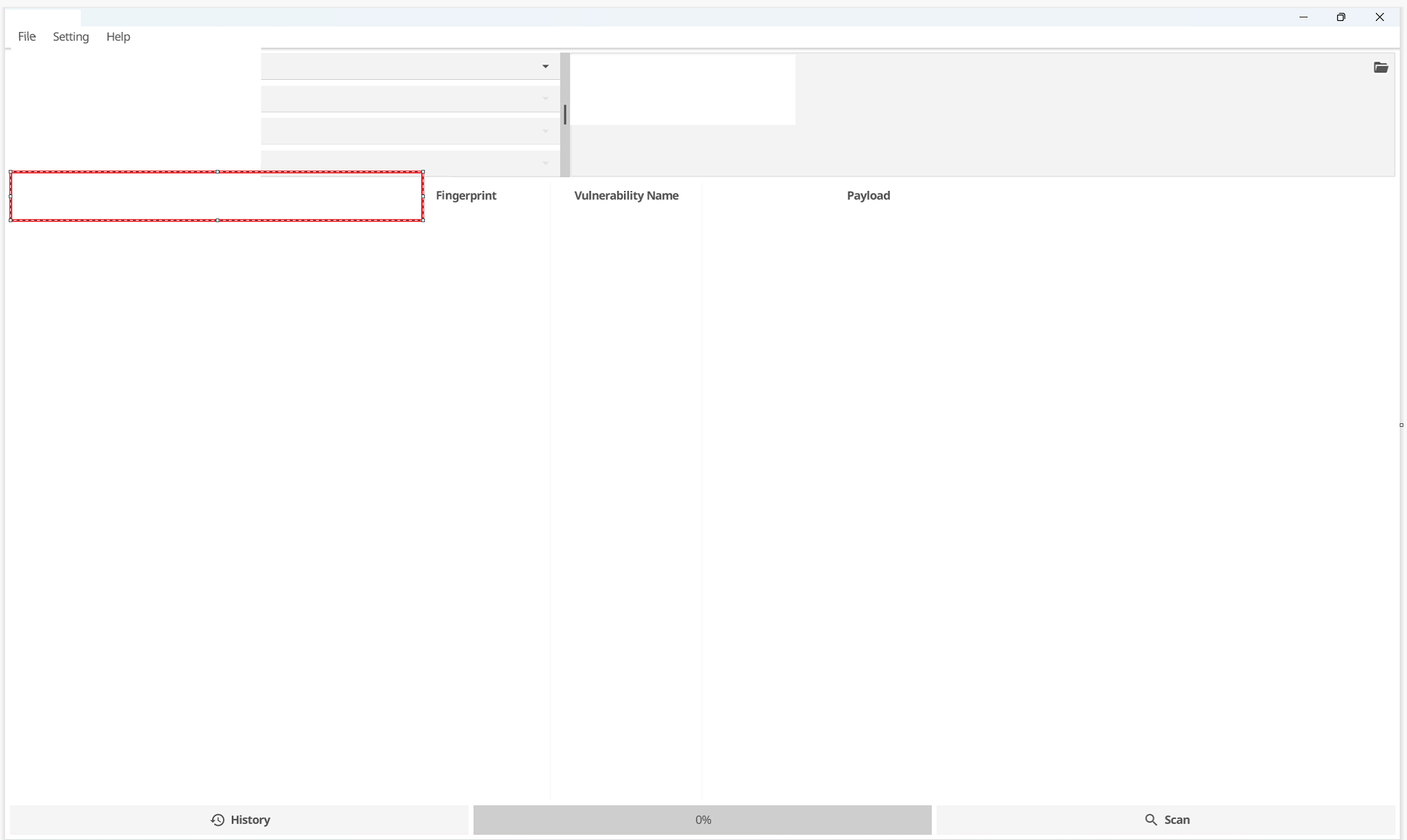Image resolution: width=1407 pixels, height=840 pixels.
Task: Open the File menu
Action: click(27, 36)
